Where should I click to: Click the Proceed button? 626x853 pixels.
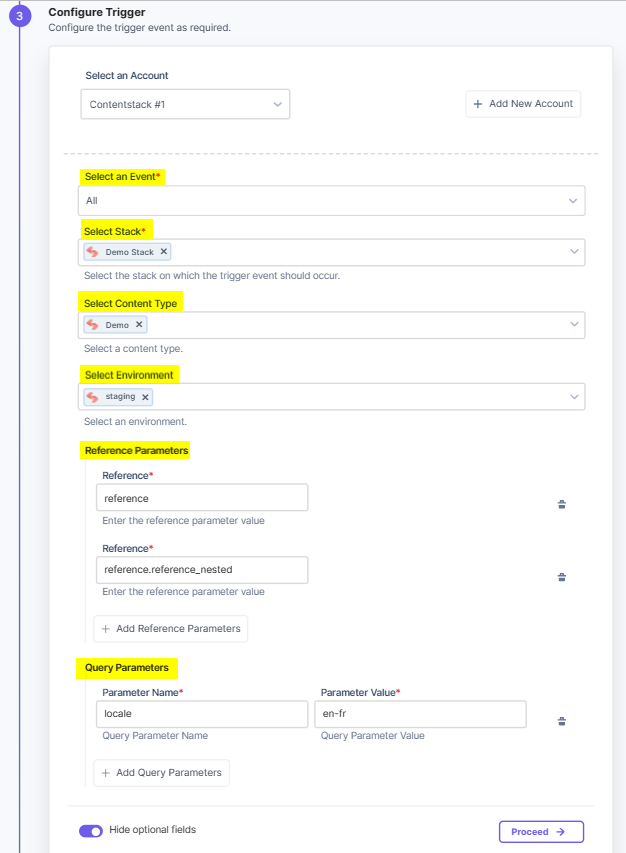point(541,831)
